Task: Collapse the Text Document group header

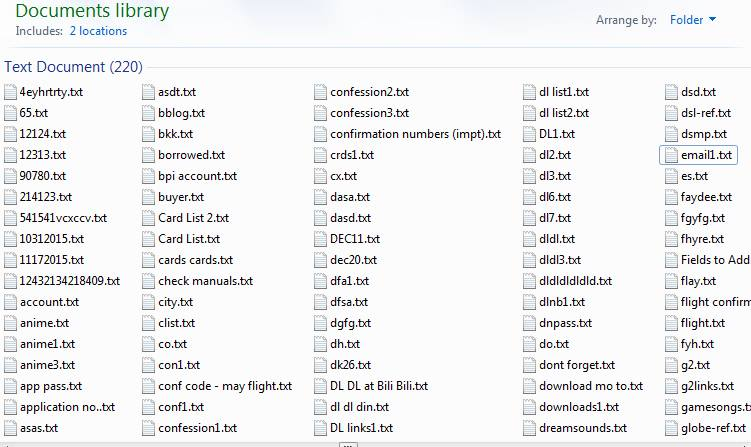Action: pyautogui.click(x=73, y=67)
